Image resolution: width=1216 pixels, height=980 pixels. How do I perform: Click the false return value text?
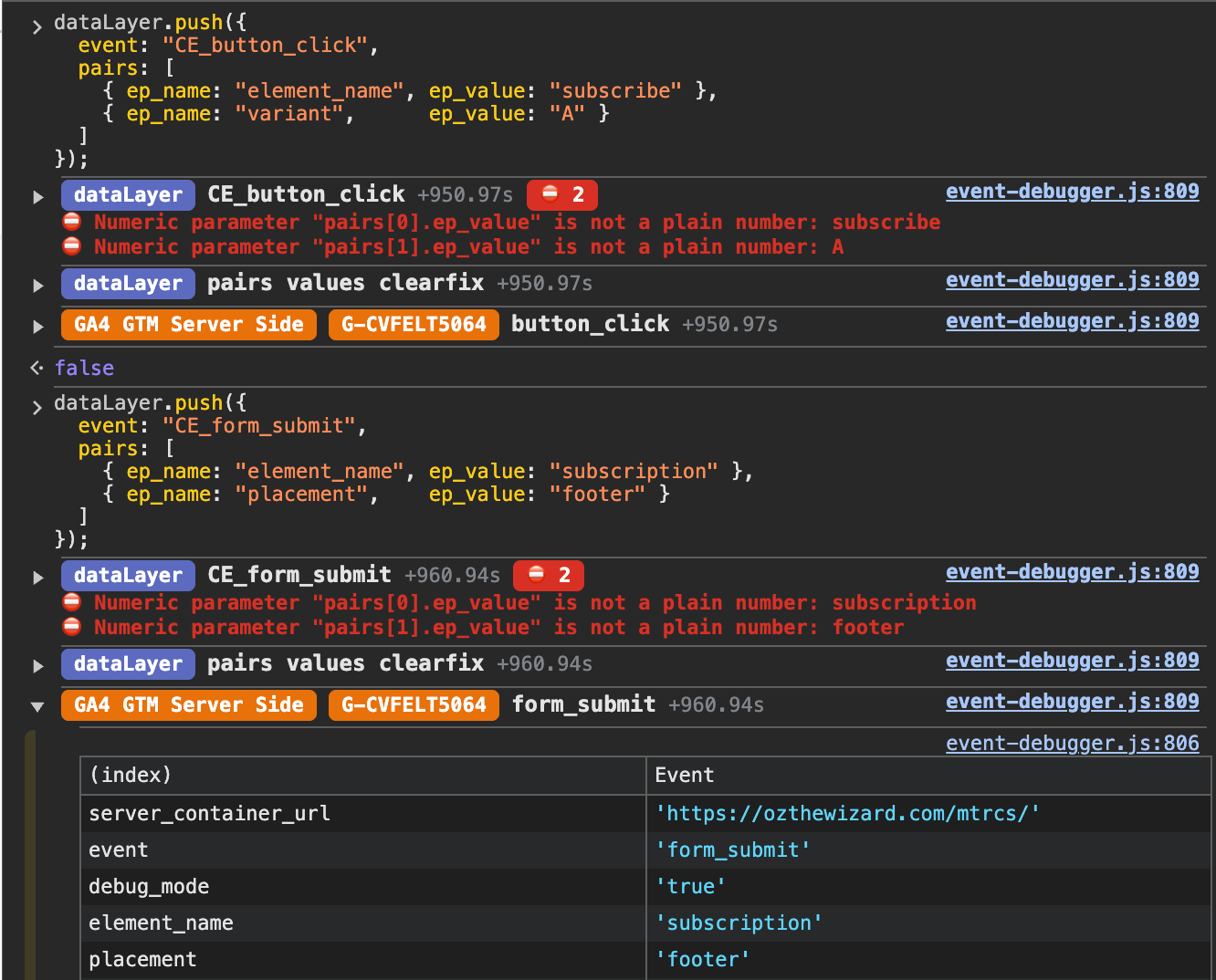pyautogui.click(x=84, y=368)
